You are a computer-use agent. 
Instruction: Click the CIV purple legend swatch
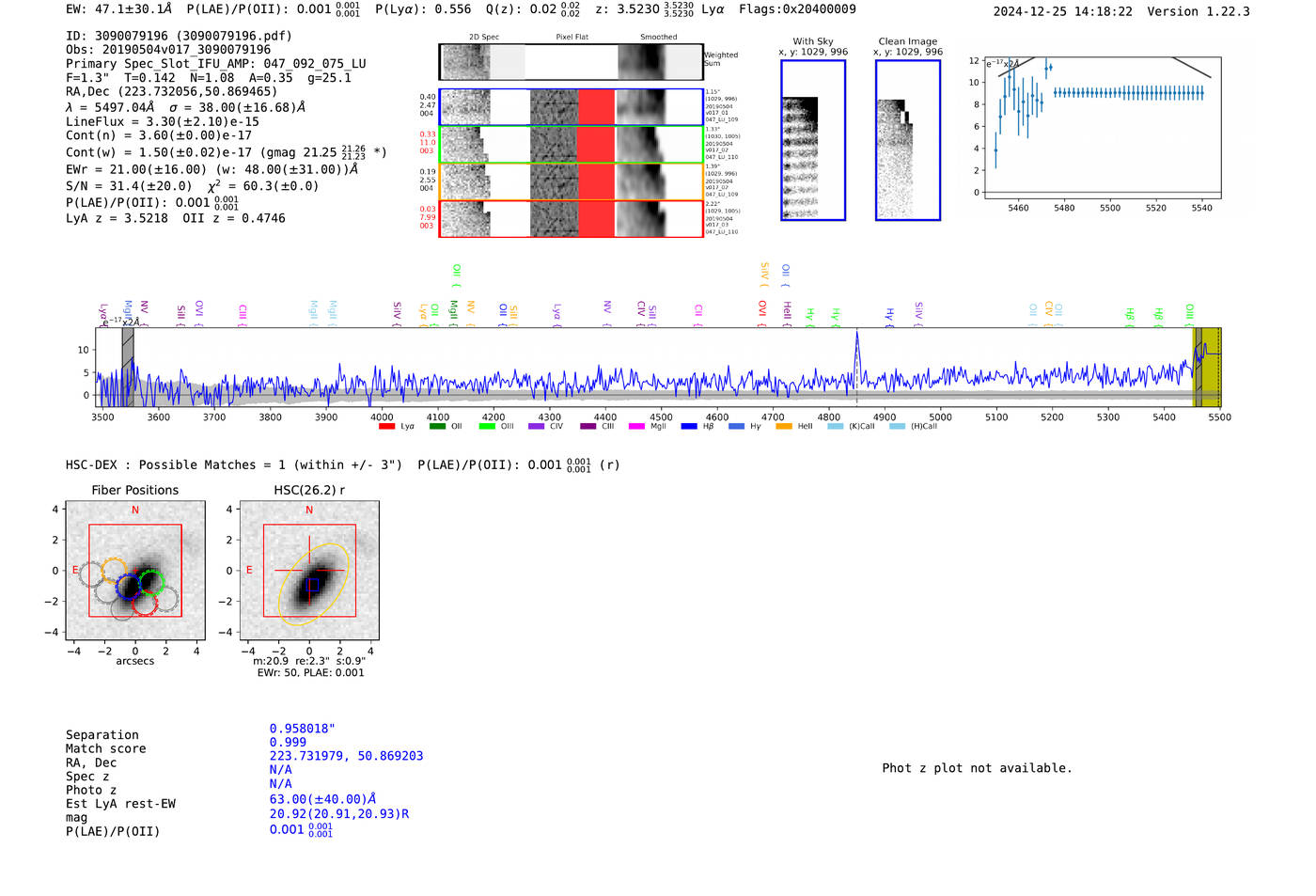click(x=537, y=427)
